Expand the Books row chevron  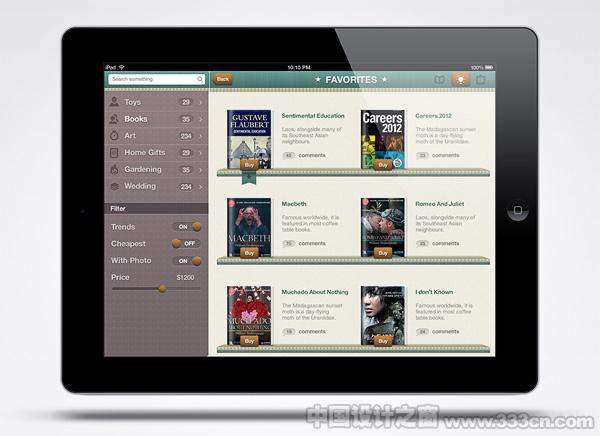201,119
